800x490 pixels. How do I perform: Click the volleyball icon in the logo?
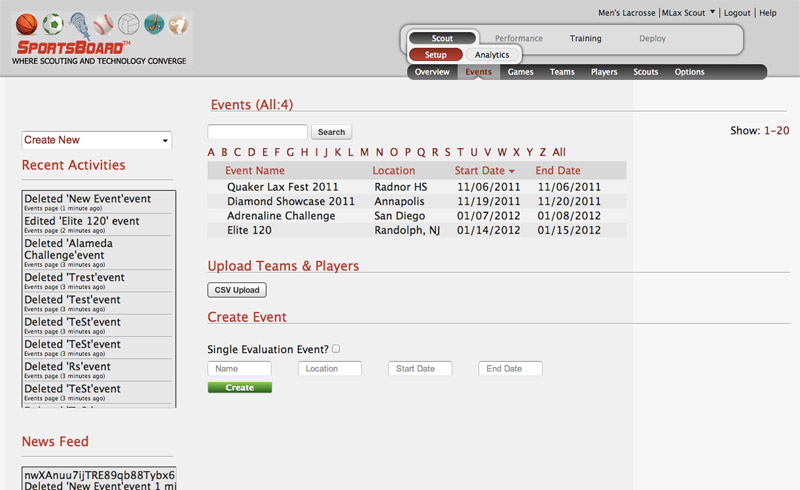tap(129, 24)
